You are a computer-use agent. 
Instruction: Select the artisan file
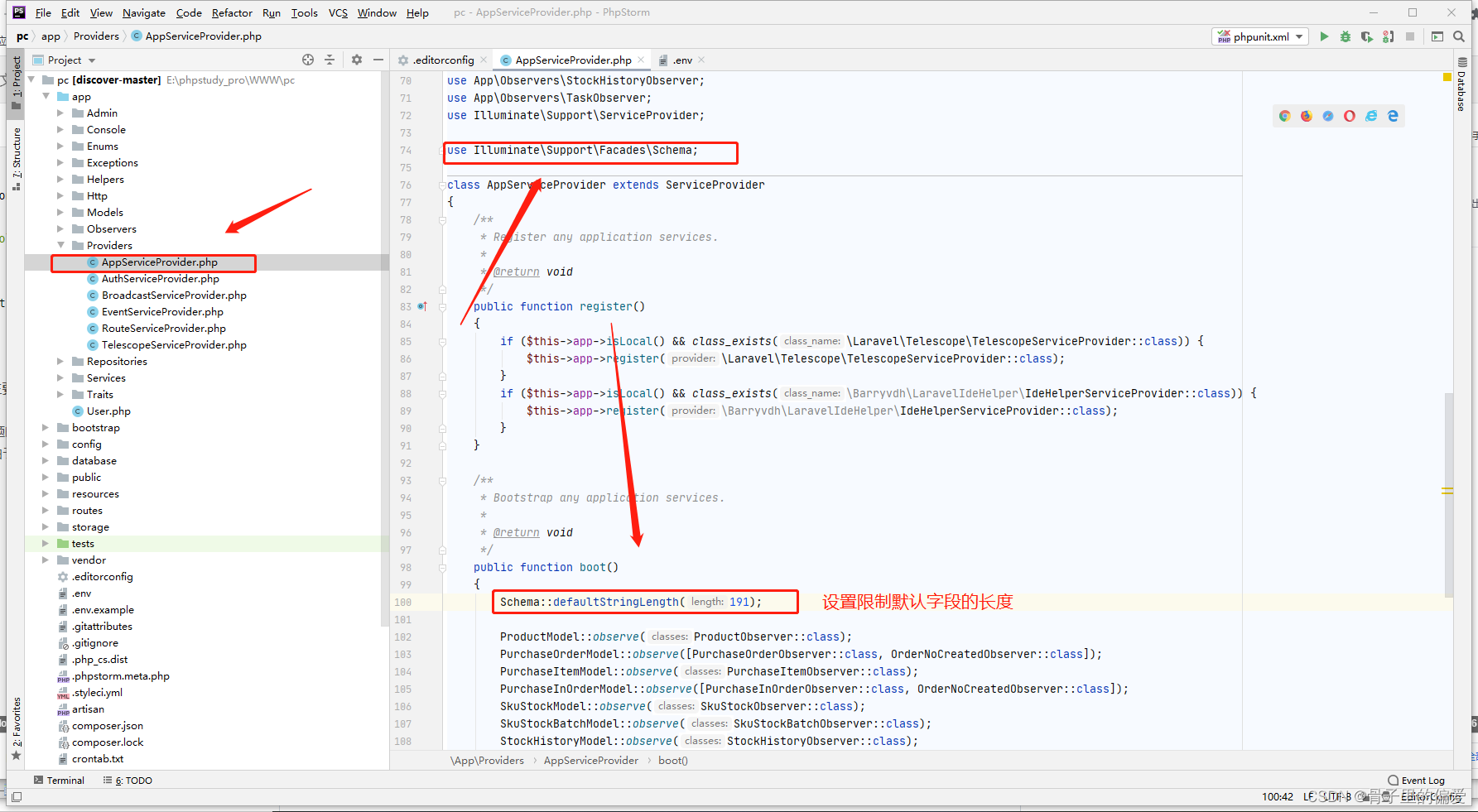pyautogui.click(x=88, y=709)
